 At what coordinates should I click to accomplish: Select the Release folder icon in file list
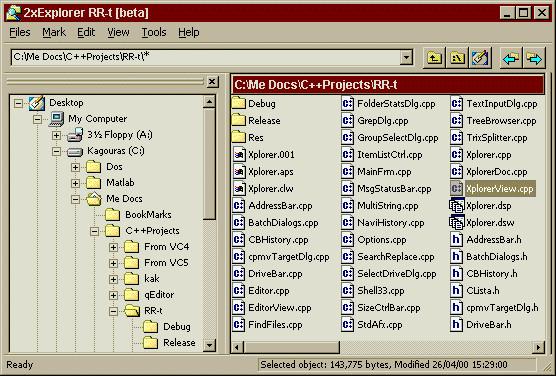point(239,120)
